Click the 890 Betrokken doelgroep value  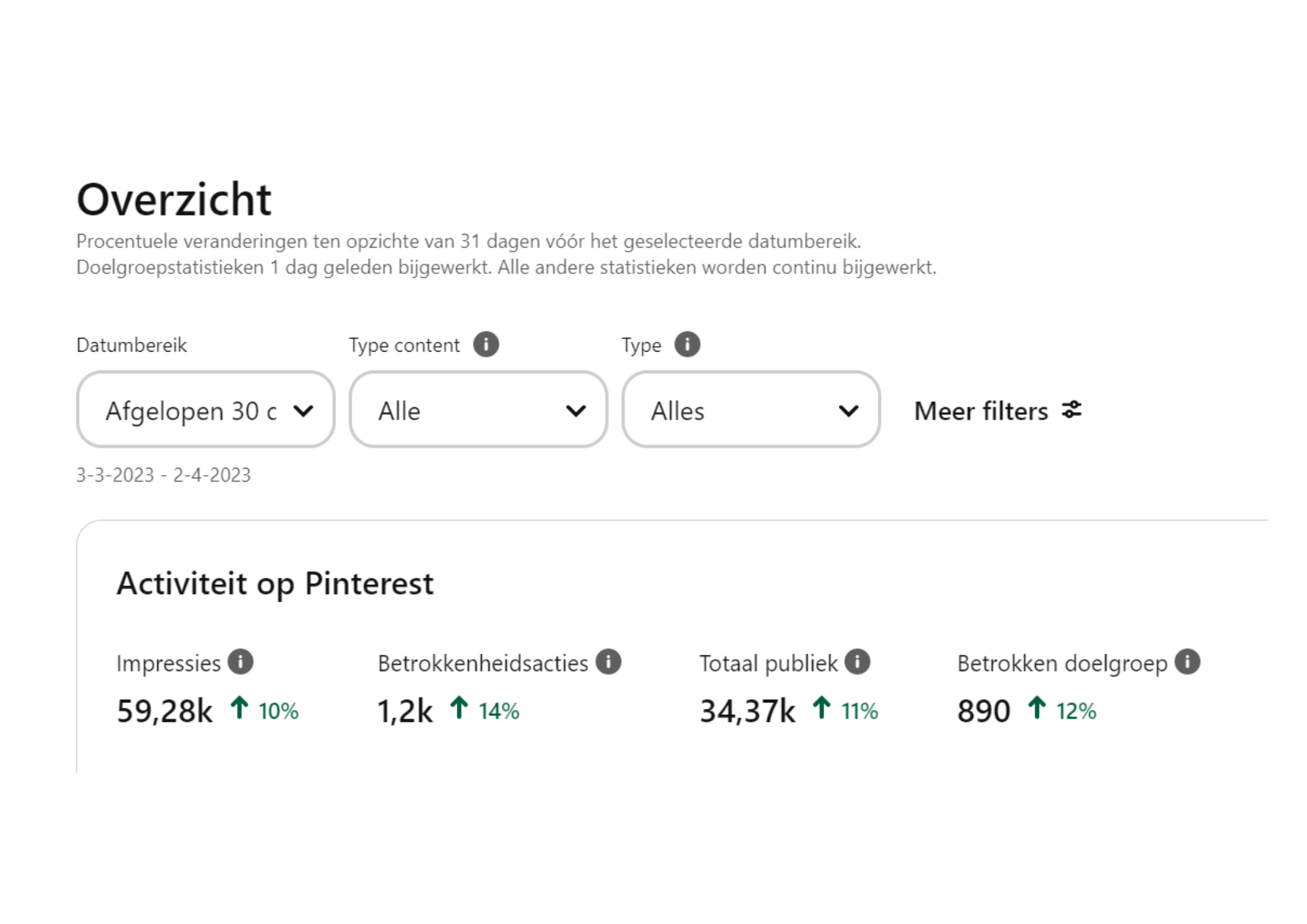pyautogui.click(x=984, y=711)
